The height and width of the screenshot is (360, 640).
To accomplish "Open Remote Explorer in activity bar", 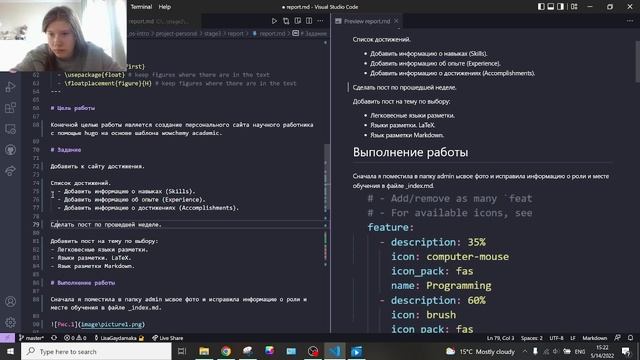I will click(x=10, y=129).
